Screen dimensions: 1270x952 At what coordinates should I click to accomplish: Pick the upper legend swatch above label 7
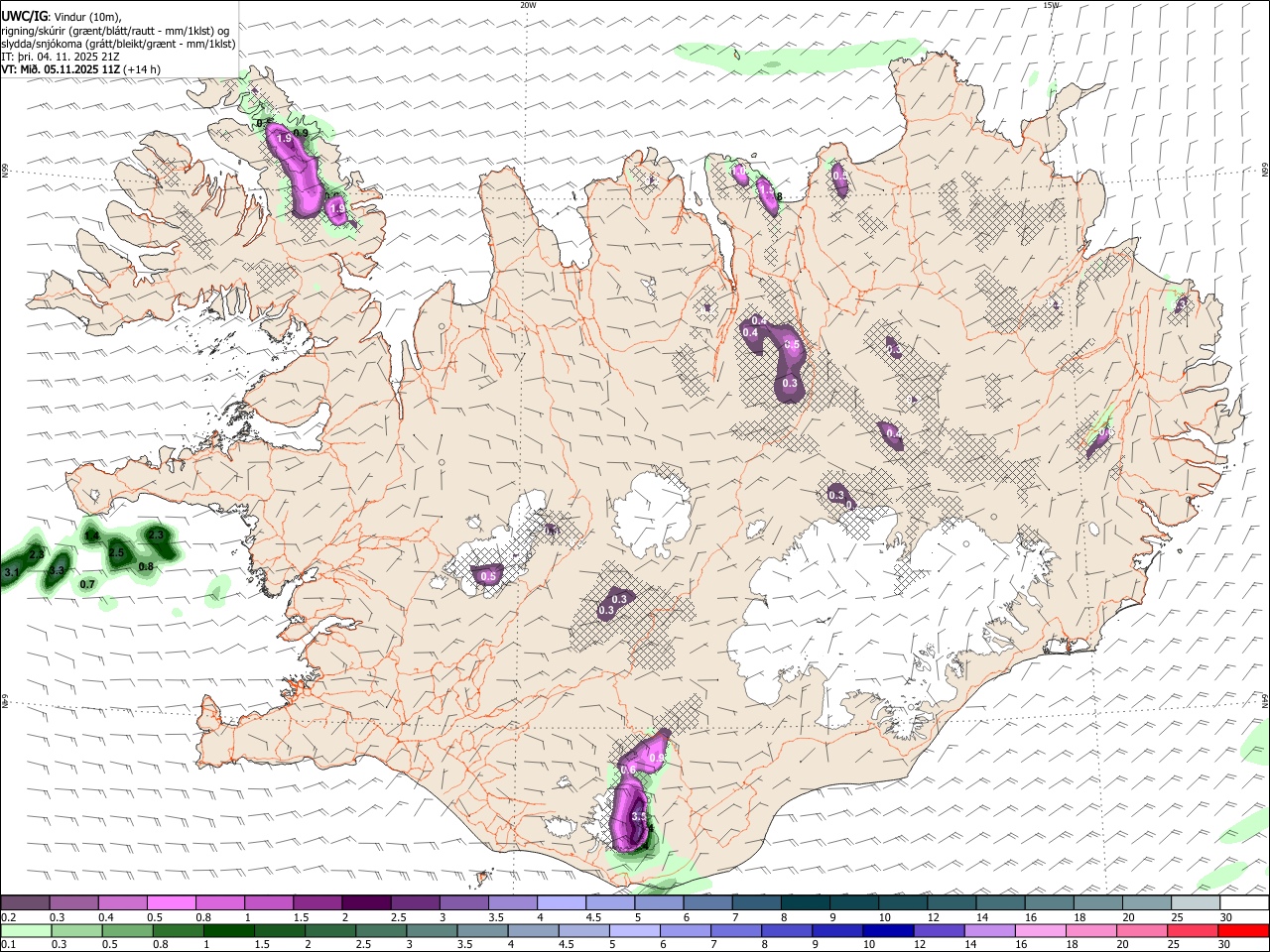758,902
